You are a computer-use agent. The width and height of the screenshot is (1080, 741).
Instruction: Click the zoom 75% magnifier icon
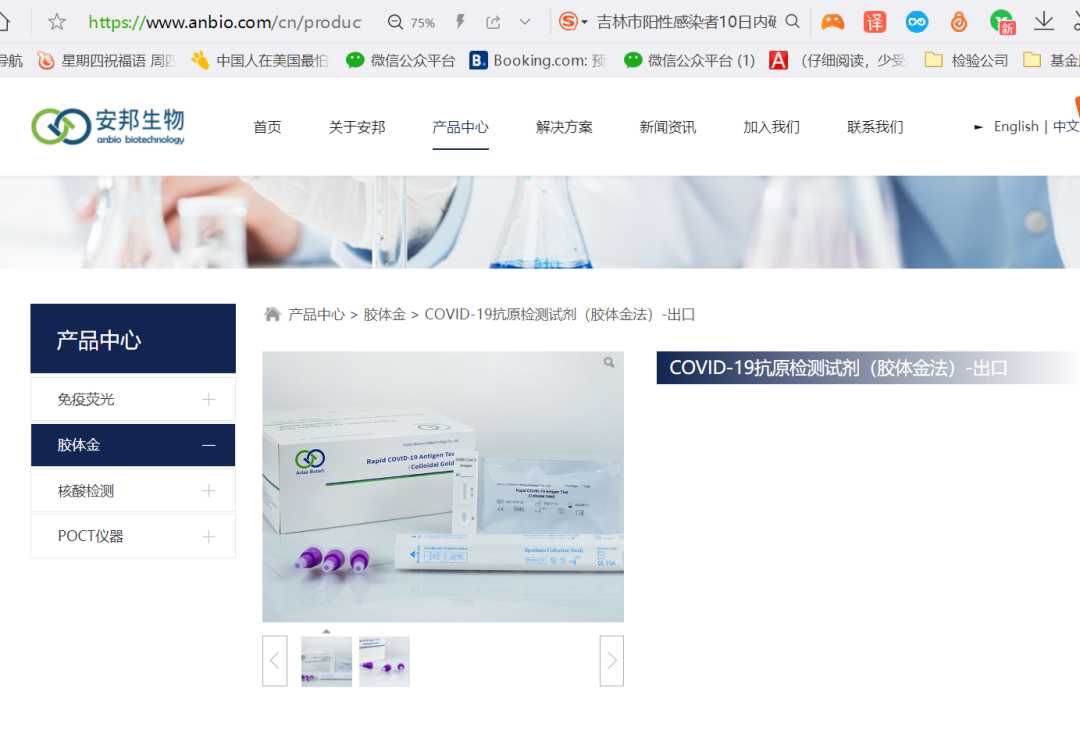(396, 22)
